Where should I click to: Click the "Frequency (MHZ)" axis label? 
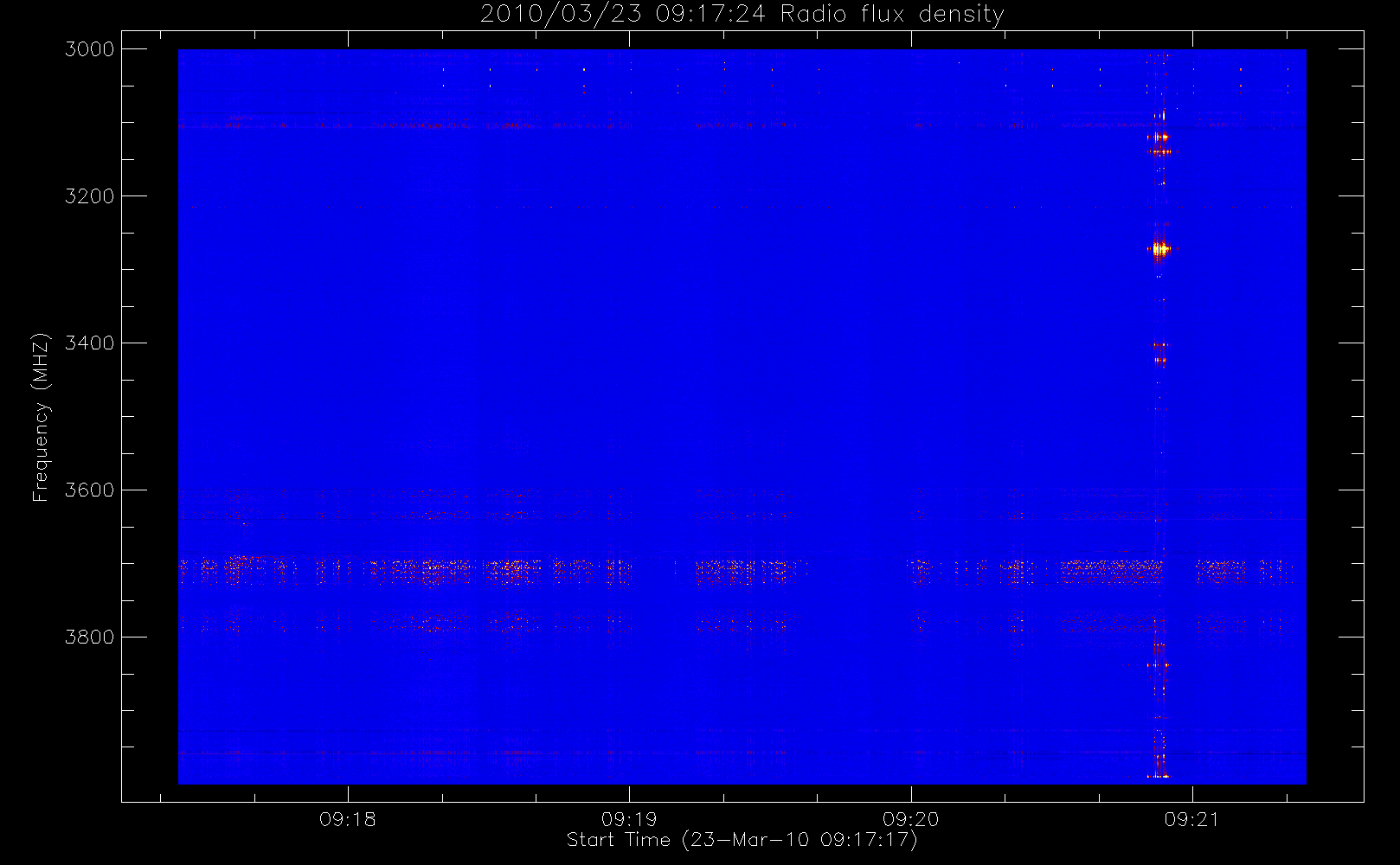(x=41, y=417)
